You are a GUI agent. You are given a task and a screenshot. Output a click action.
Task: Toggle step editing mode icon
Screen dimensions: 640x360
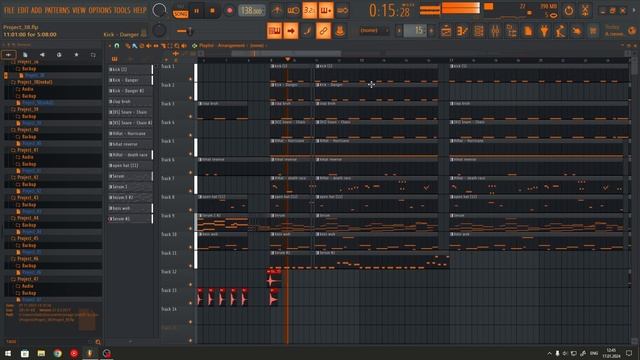(307, 31)
